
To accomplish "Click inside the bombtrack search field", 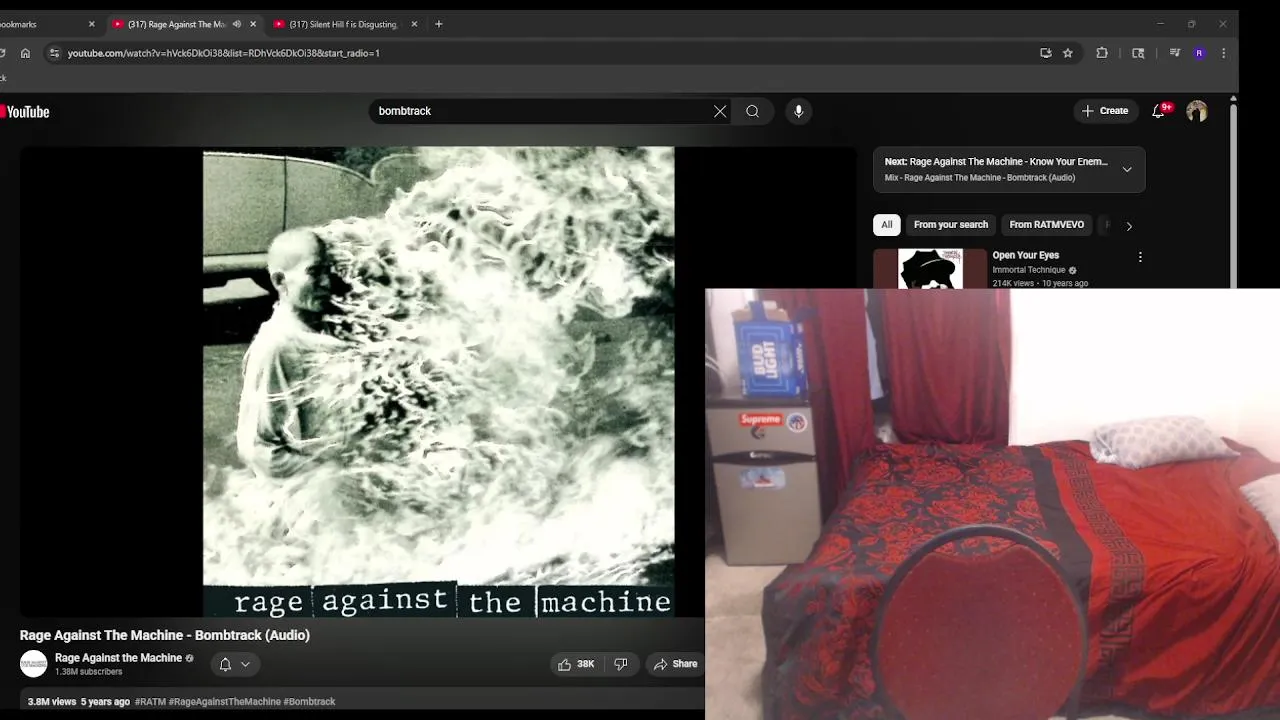I will click(x=540, y=111).
